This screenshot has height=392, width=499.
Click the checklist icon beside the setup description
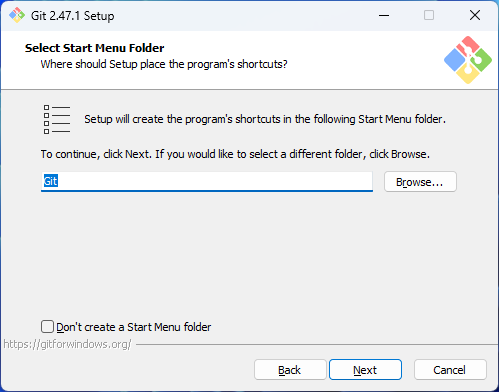pos(57,119)
